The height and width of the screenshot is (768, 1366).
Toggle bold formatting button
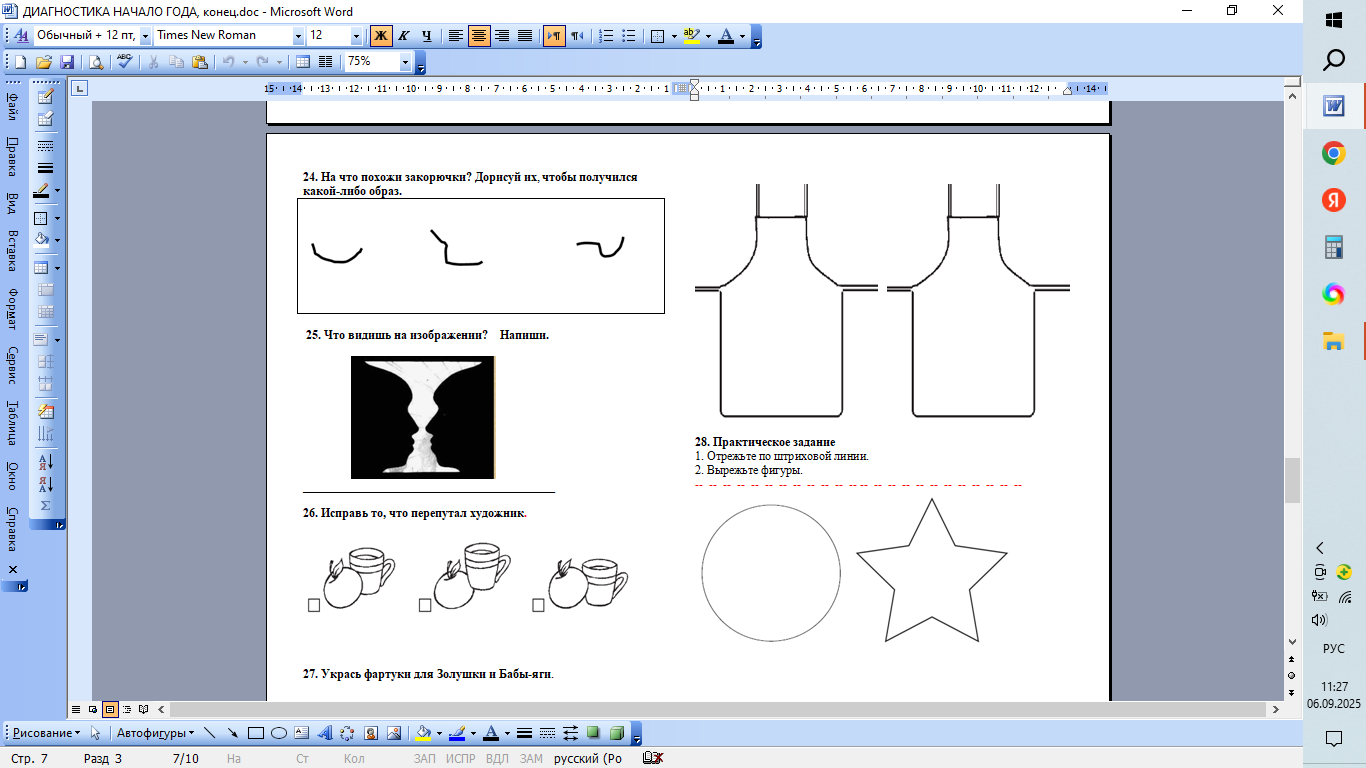381,36
